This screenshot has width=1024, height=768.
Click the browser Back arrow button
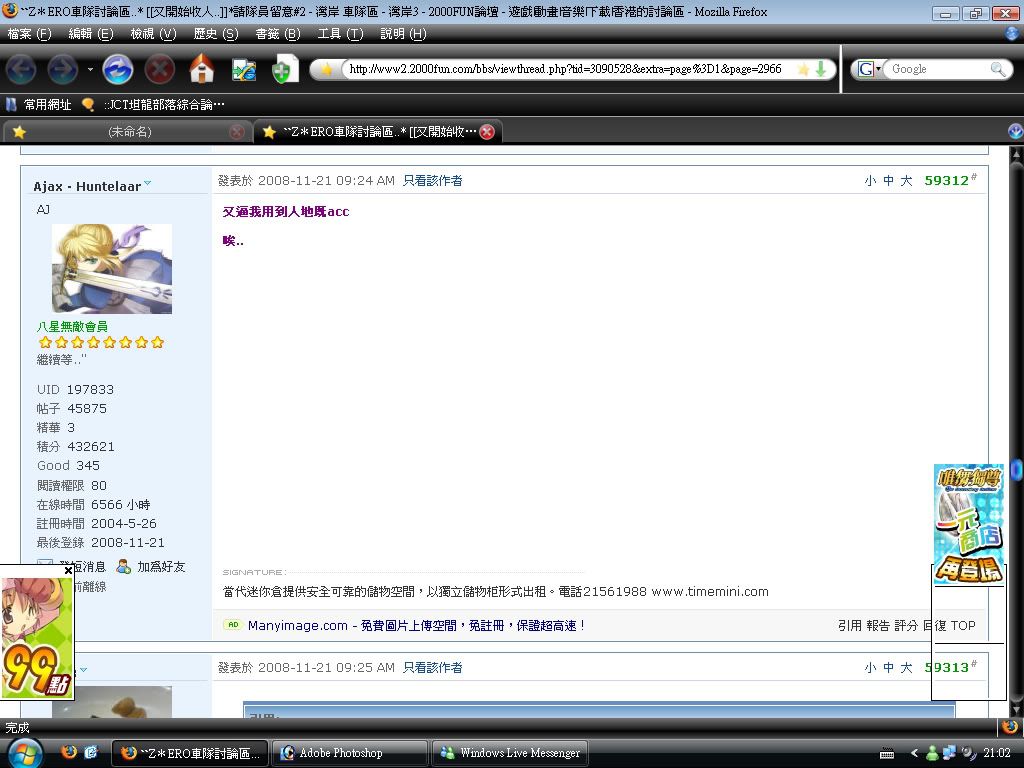click(21, 69)
